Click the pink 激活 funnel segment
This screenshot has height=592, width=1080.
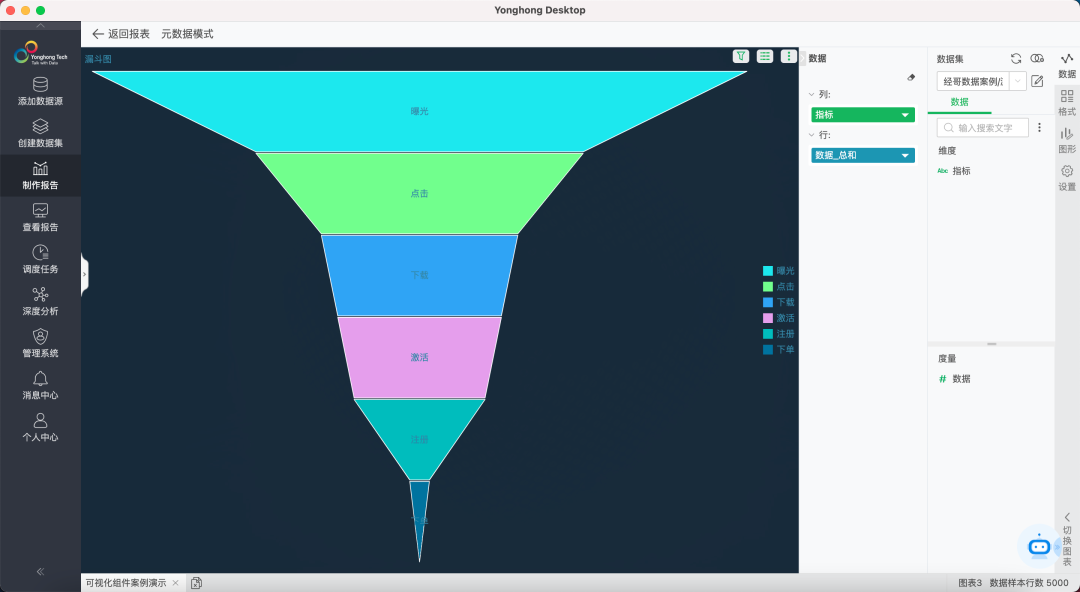[x=419, y=358]
